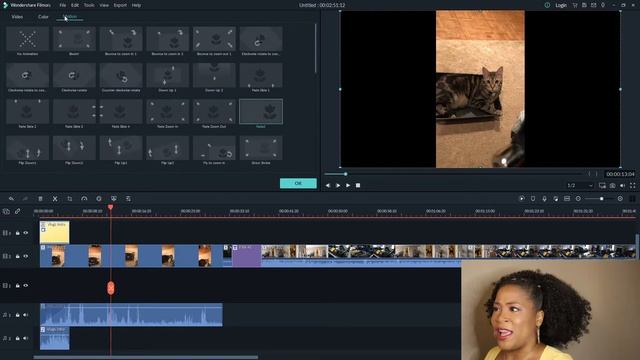Click the Login link

pyautogui.click(x=561, y=5)
